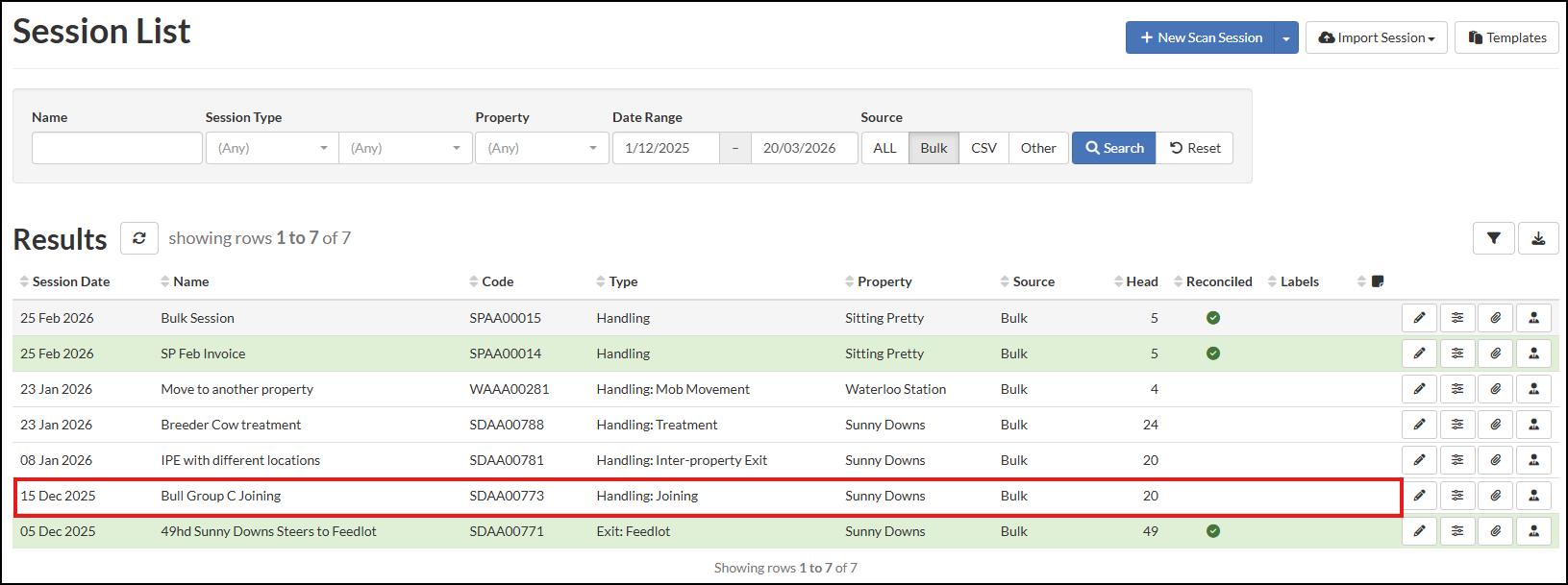
Task: Expand the New Scan Session arrow menu
Action: tap(1286, 38)
